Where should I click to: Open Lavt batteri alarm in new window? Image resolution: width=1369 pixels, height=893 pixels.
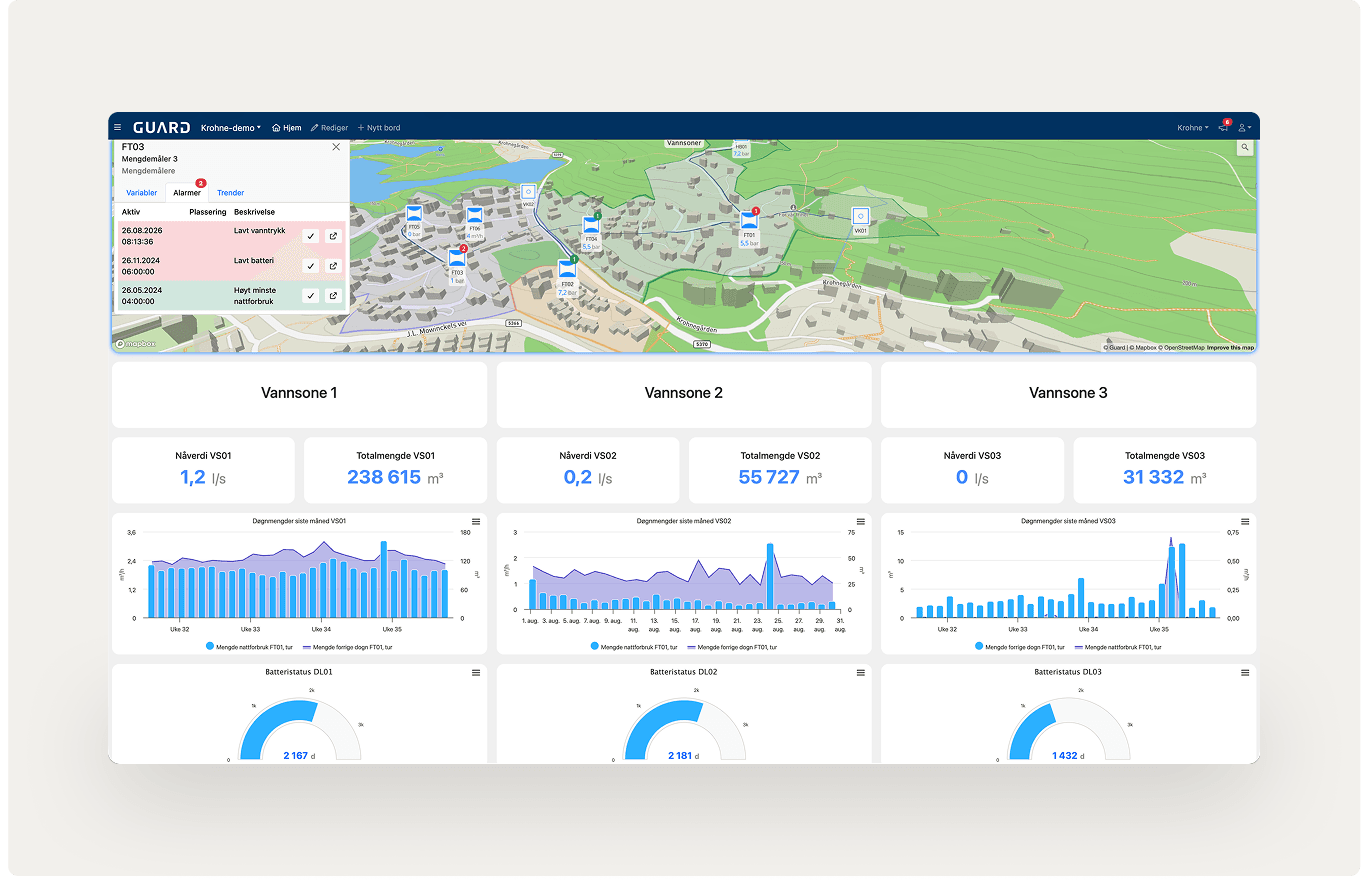tap(333, 266)
